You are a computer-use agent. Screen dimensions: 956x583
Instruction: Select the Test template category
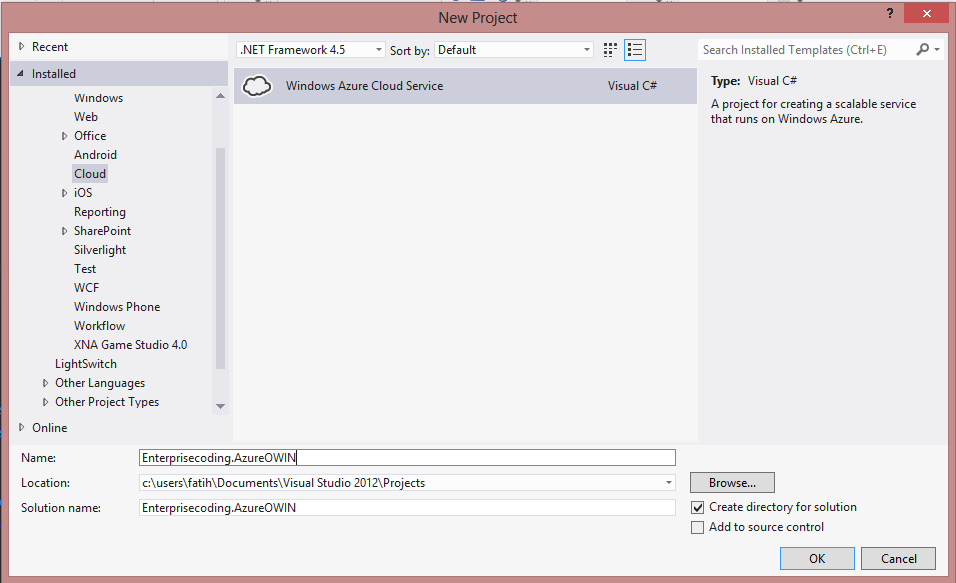(x=85, y=269)
